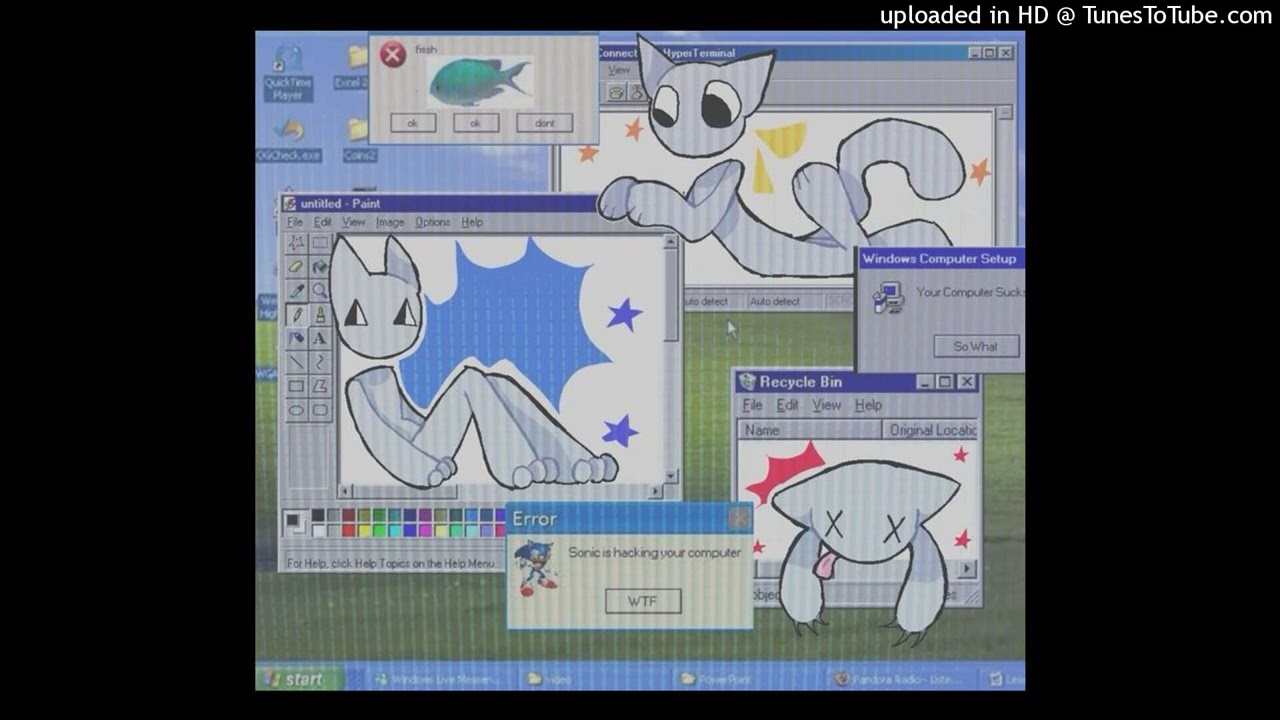Click the Coins2 folder desktop icon
Screen dimensions: 1280x720
point(359,140)
